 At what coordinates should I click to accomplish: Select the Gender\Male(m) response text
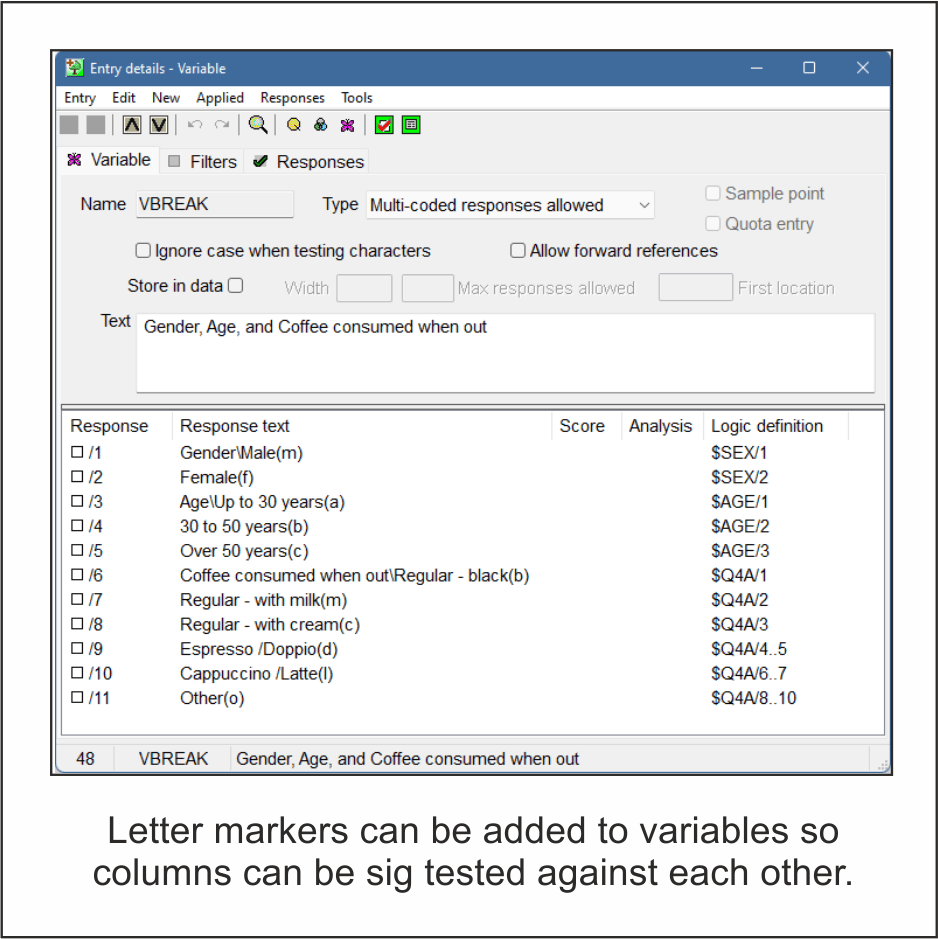click(241, 453)
